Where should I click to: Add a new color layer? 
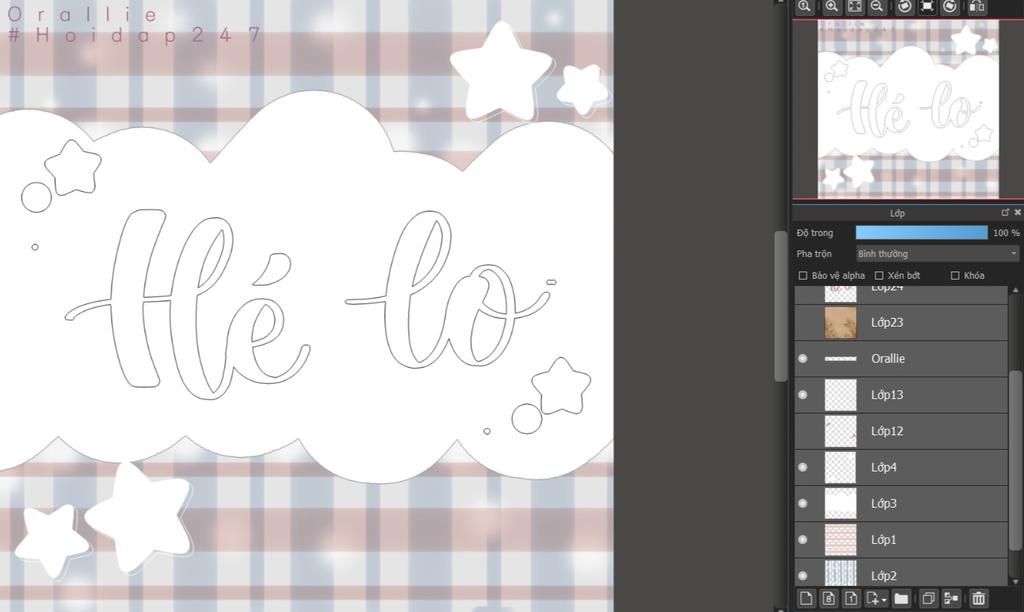(806, 598)
